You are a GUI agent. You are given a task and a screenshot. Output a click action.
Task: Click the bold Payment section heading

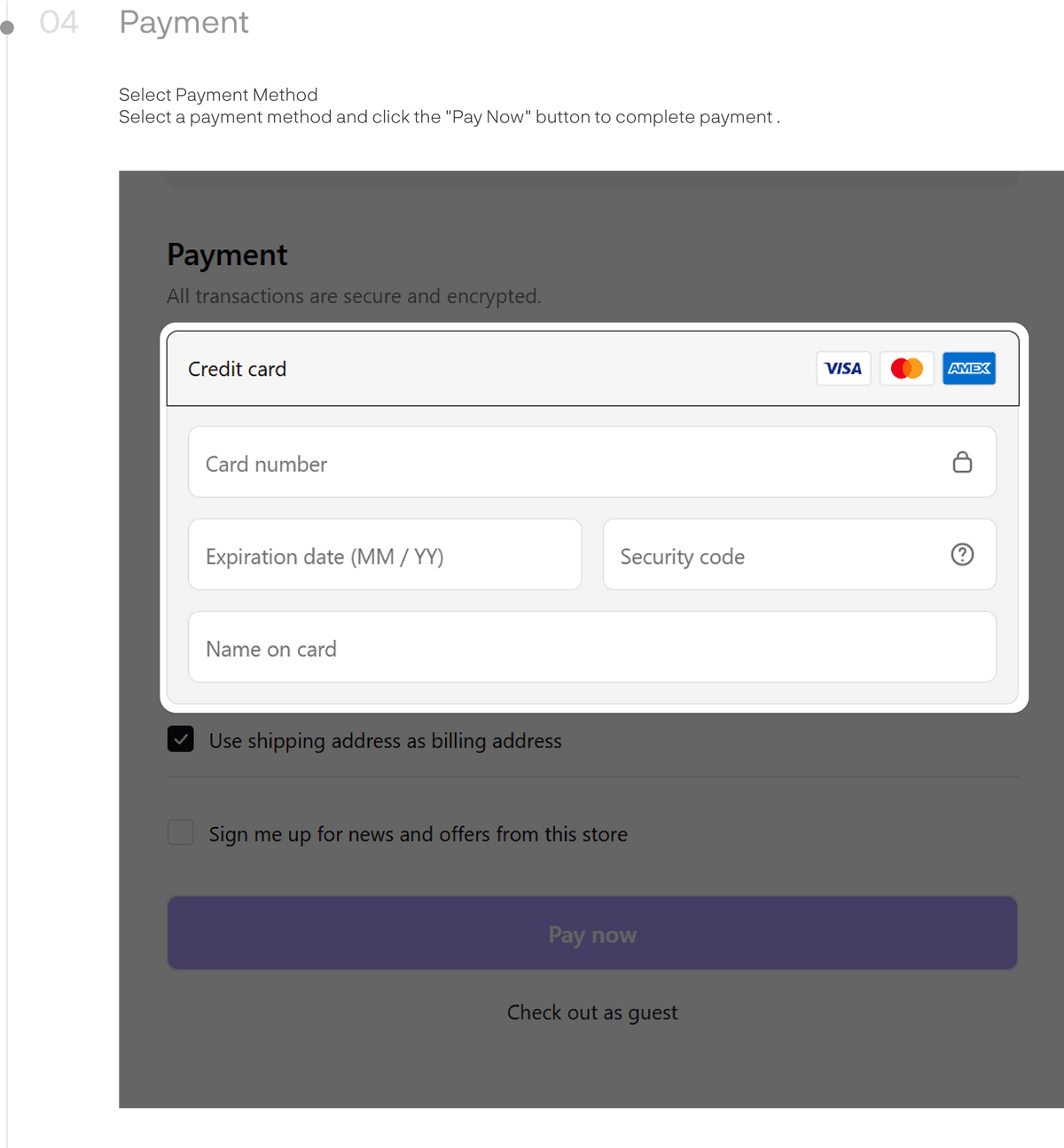[x=227, y=255]
